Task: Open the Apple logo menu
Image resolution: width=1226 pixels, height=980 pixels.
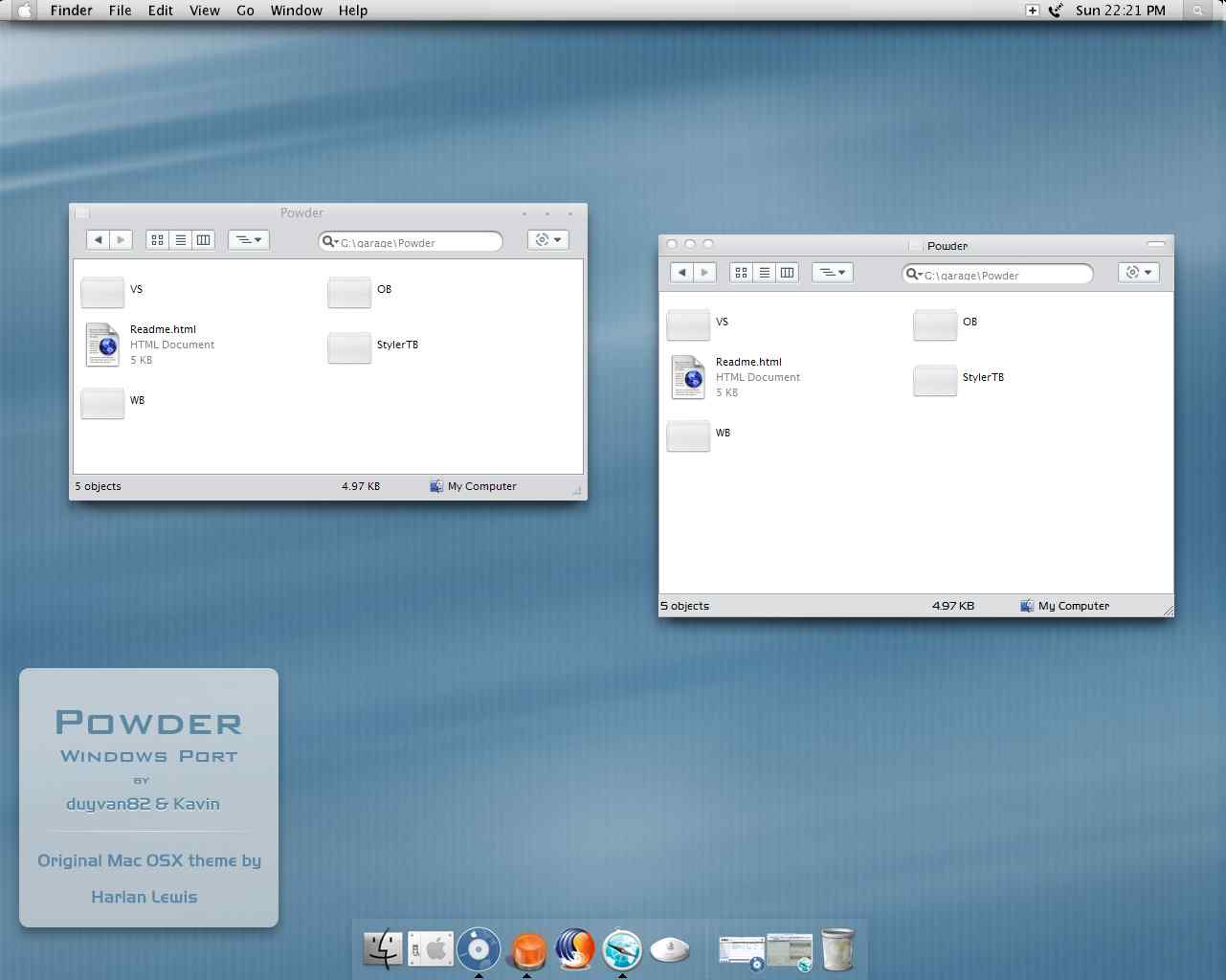Action: pos(25,11)
